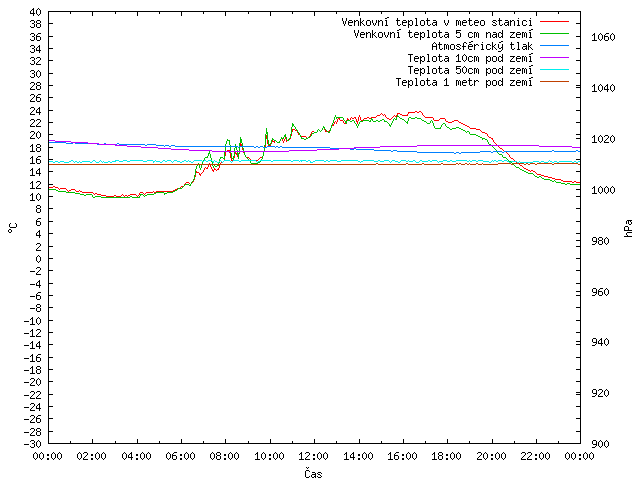Click the '980' hPa axis label

[600, 241]
